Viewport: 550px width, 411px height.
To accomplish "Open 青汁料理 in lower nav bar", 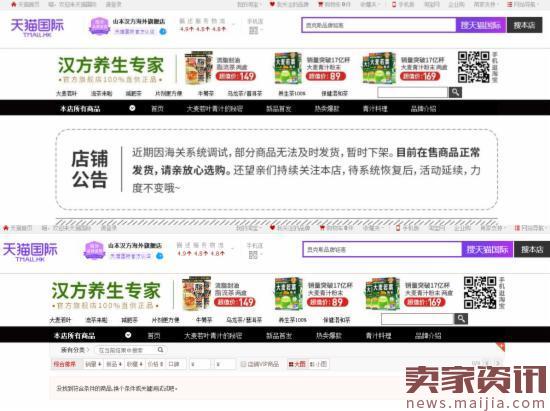I will [x=378, y=336].
